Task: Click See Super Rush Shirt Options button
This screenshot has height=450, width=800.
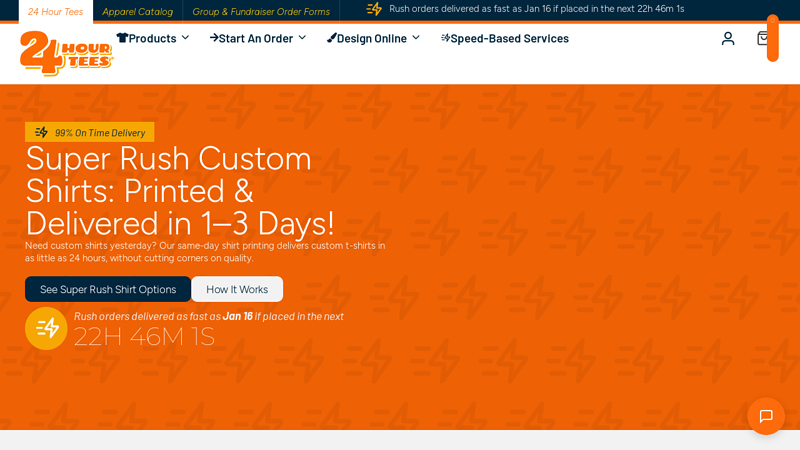Action: pyautogui.click(x=108, y=289)
